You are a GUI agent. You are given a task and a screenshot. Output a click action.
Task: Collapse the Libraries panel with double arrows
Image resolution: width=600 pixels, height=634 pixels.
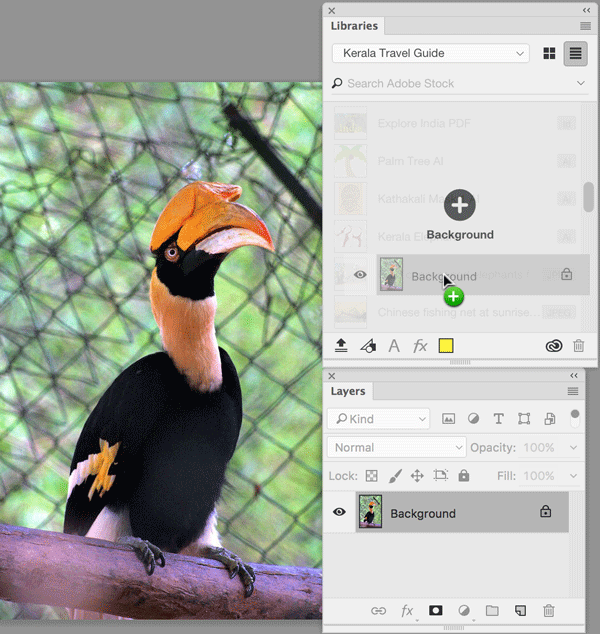click(587, 11)
